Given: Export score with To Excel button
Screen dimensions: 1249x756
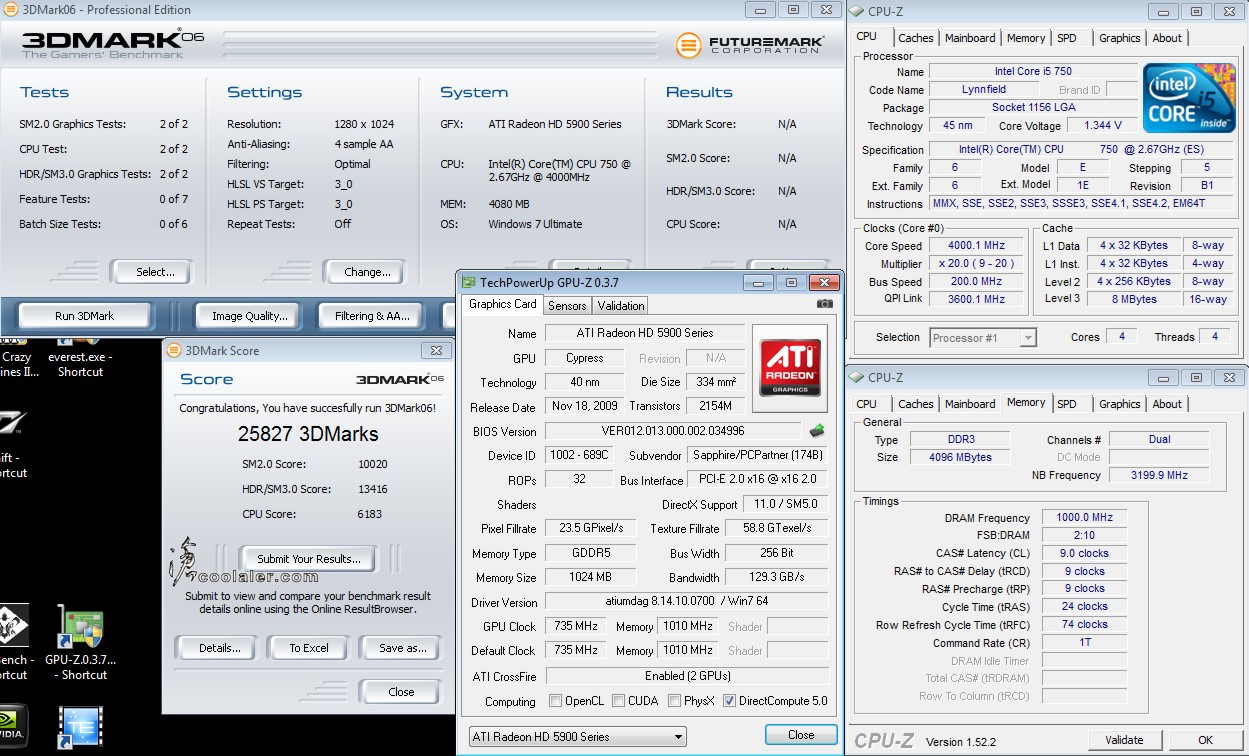Looking at the screenshot, I should 309,648.
